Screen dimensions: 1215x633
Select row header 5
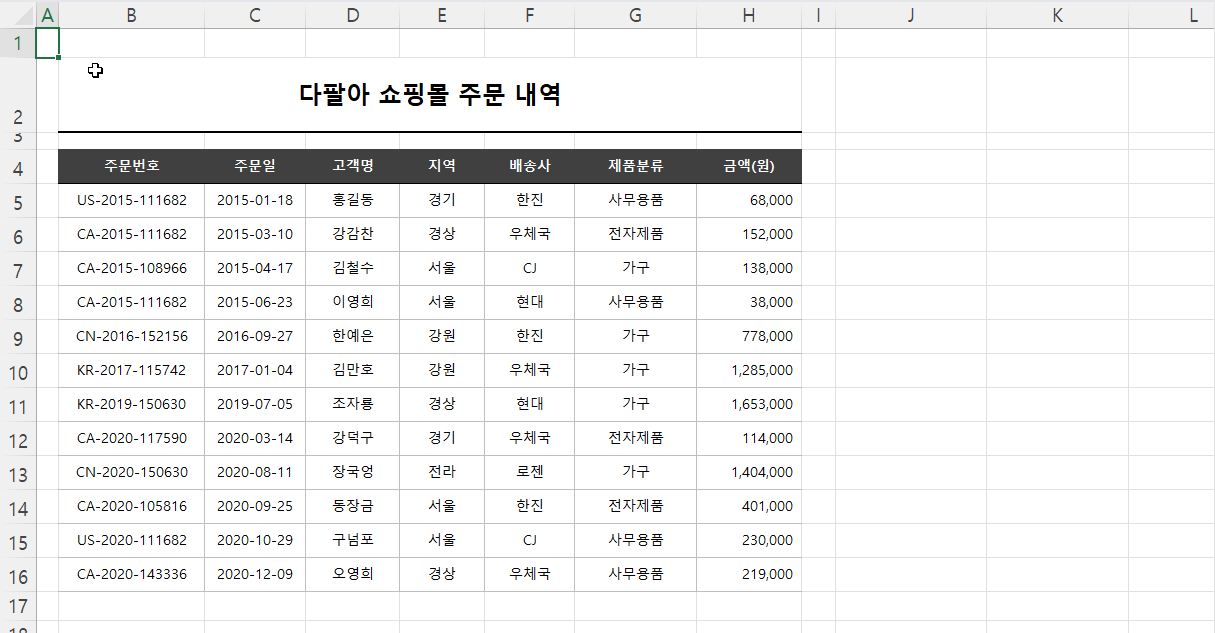pyautogui.click(x=17, y=200)
